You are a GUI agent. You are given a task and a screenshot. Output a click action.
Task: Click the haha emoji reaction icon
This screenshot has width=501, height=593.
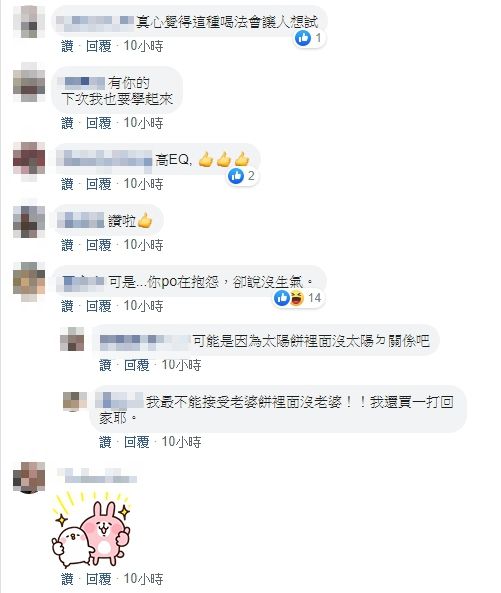click(x=297, y=298)
